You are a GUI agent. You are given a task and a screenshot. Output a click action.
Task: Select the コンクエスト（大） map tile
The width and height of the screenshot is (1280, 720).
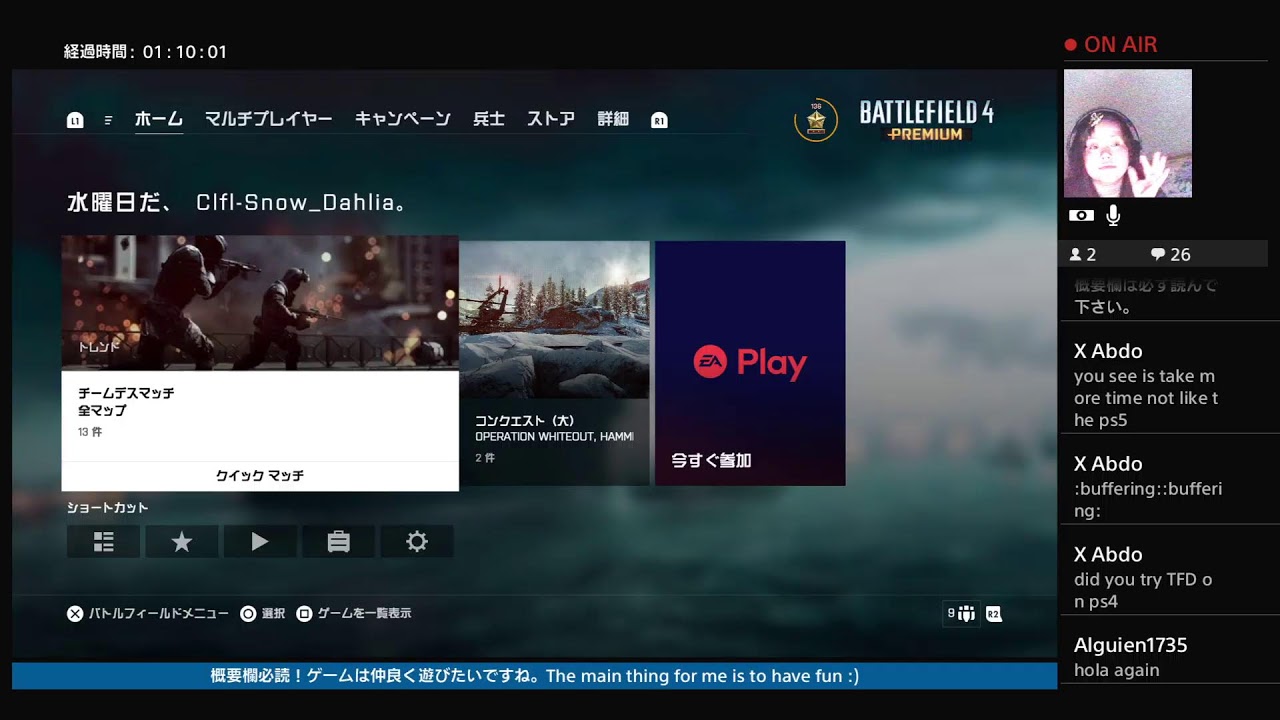[x=554, y=363]
